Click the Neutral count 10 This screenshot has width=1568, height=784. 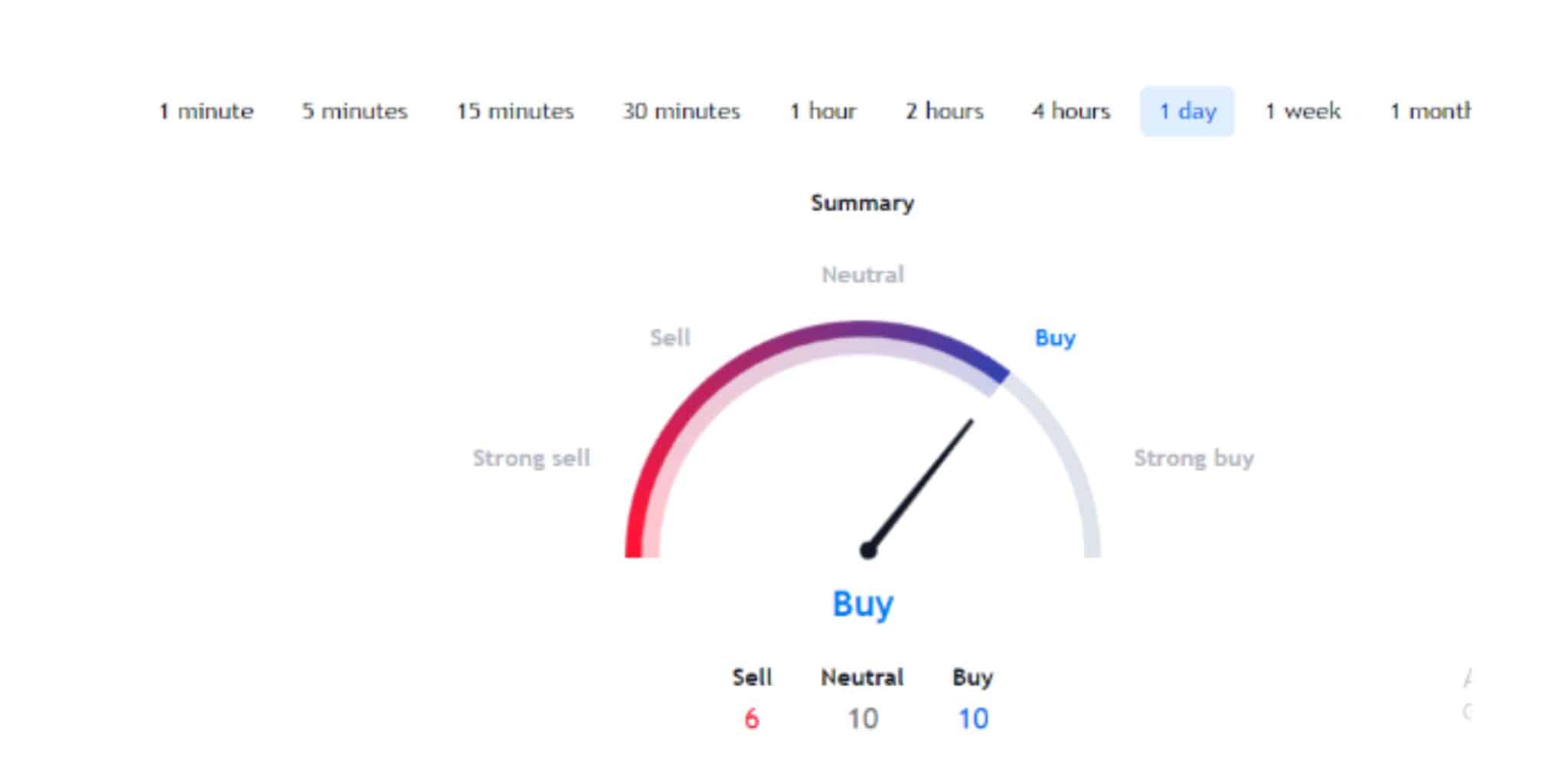(863, 719)
